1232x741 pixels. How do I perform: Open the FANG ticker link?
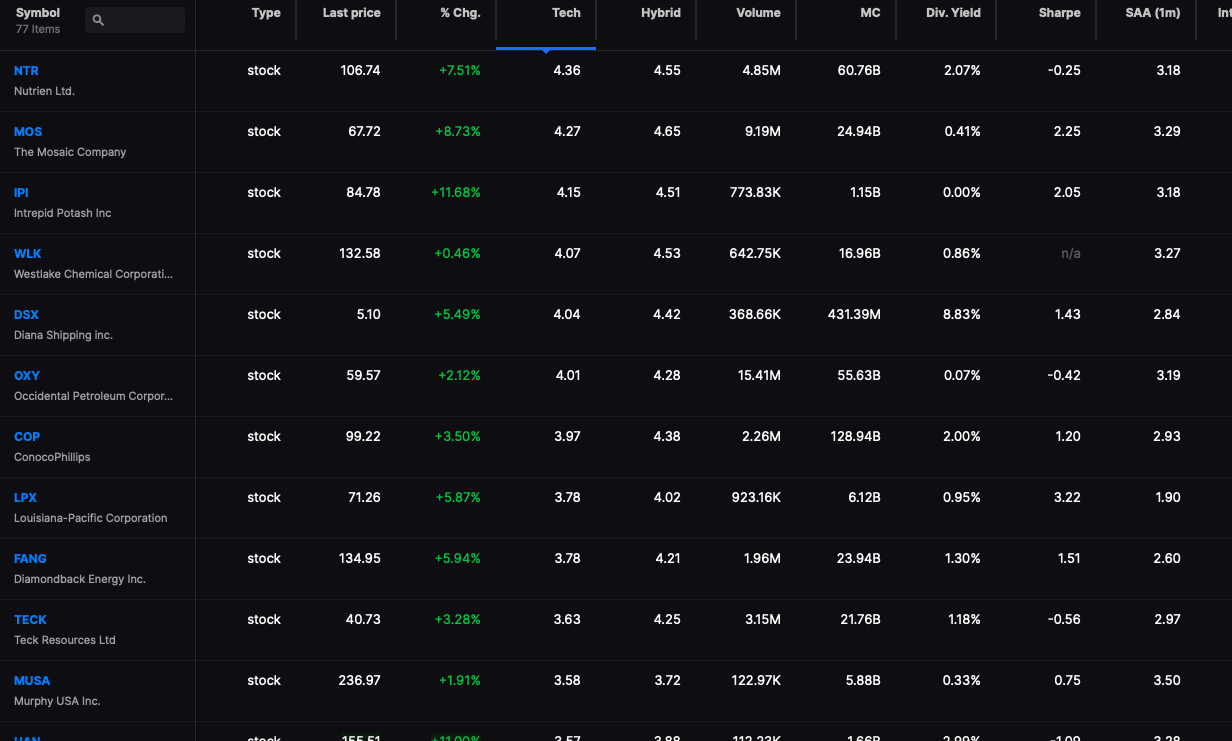point(30,559)
